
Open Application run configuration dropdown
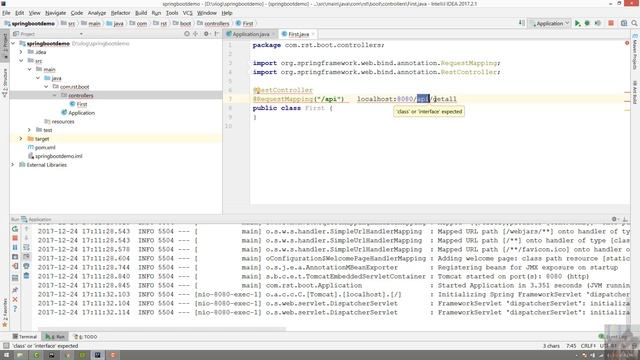(x=550, y=23)
